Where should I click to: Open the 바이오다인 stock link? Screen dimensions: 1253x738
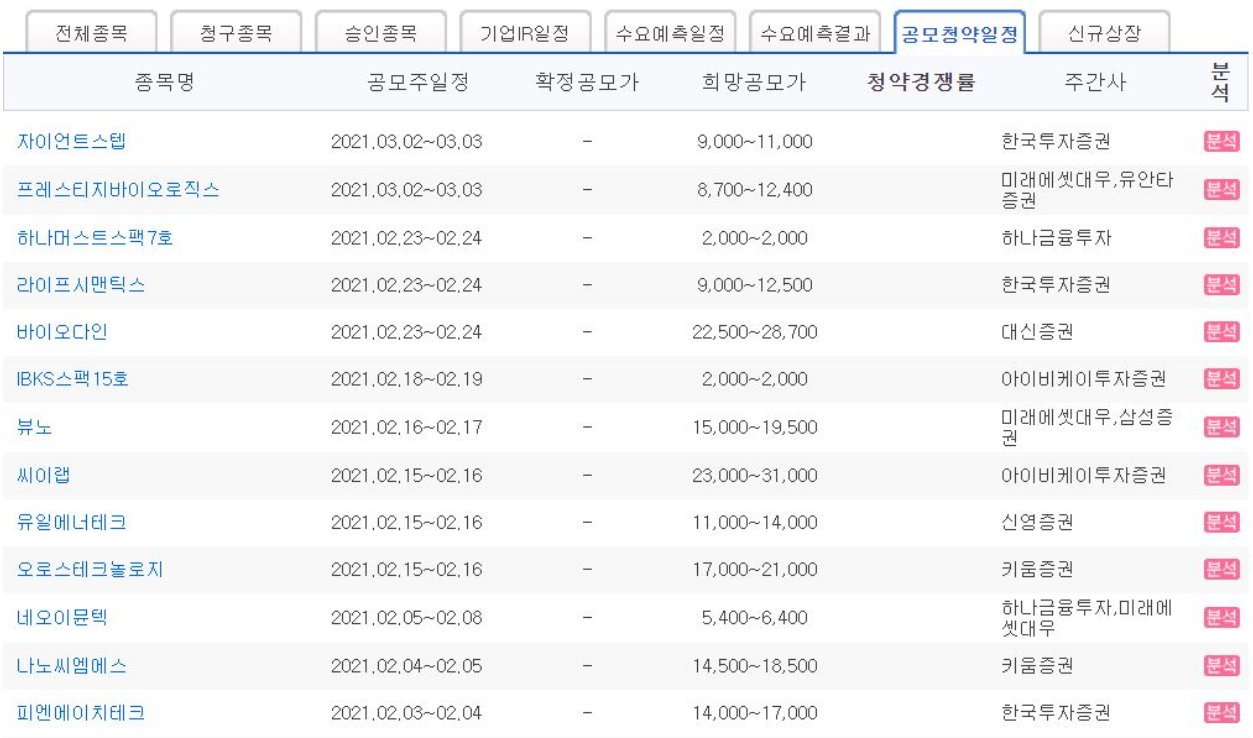pos(62,332)
